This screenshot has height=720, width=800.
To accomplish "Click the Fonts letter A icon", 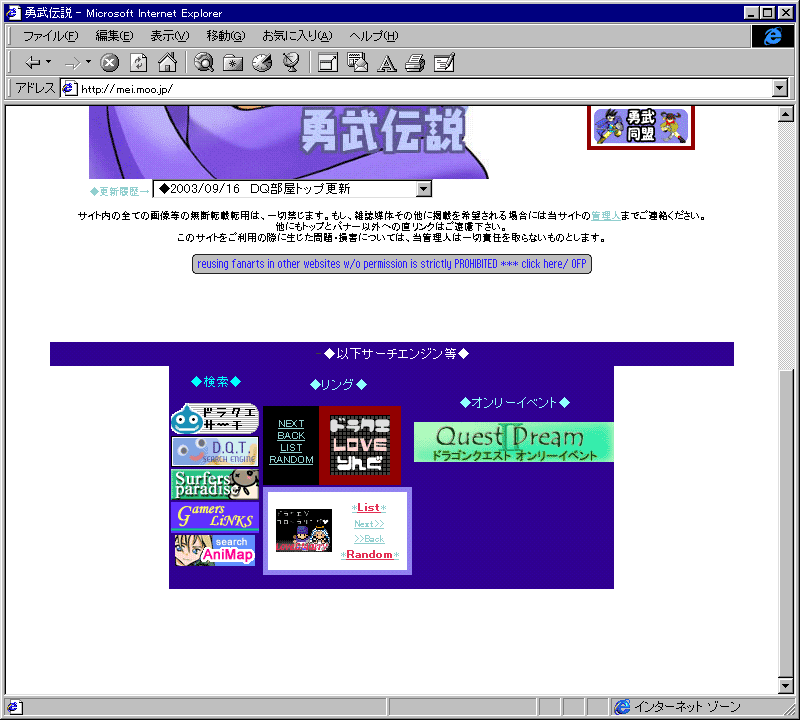I will [387, 63].
